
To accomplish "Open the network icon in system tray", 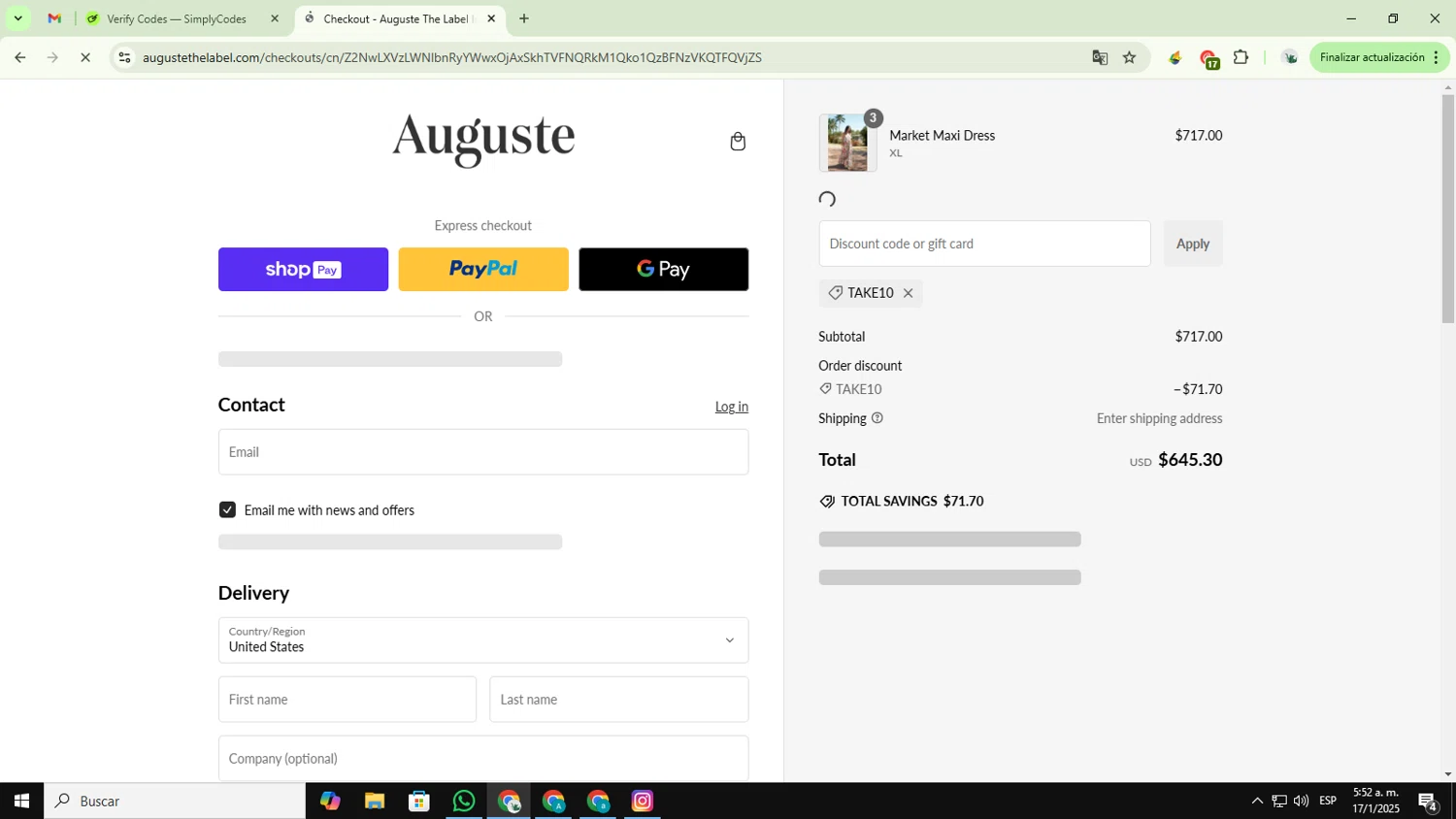I will pos(1279,801).
